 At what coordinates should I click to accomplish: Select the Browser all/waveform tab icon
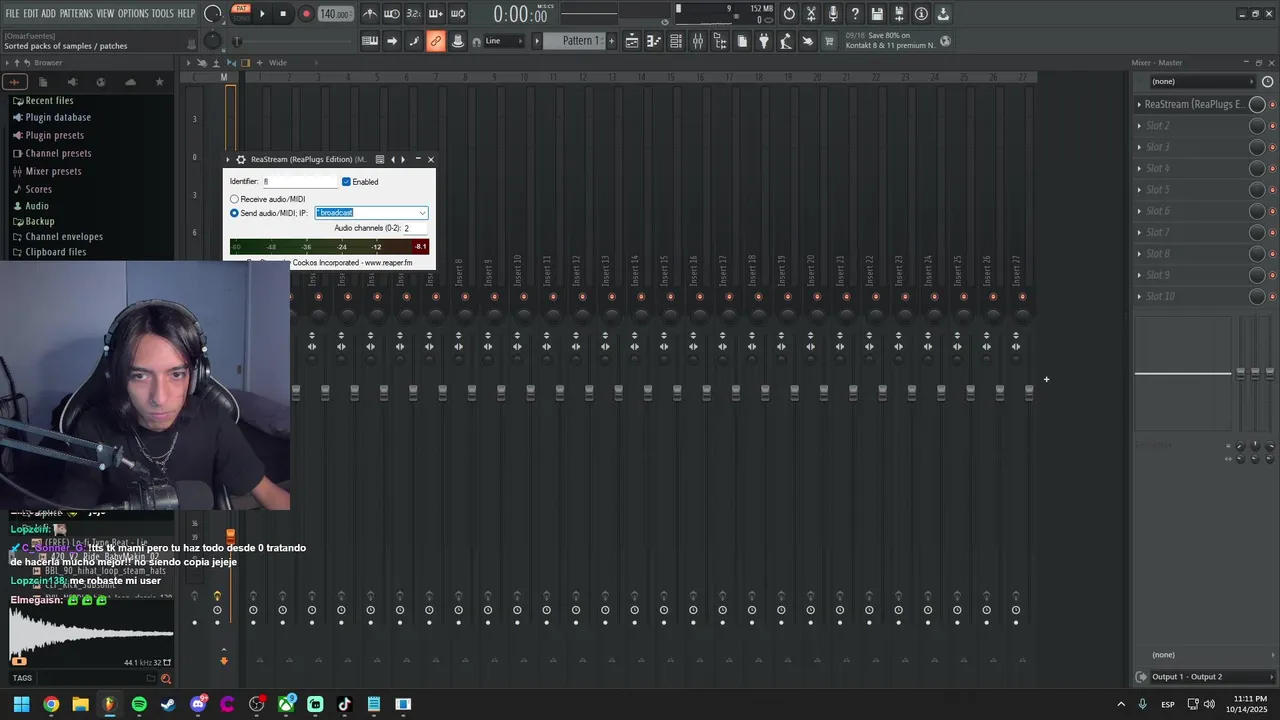tap(14, 82)
